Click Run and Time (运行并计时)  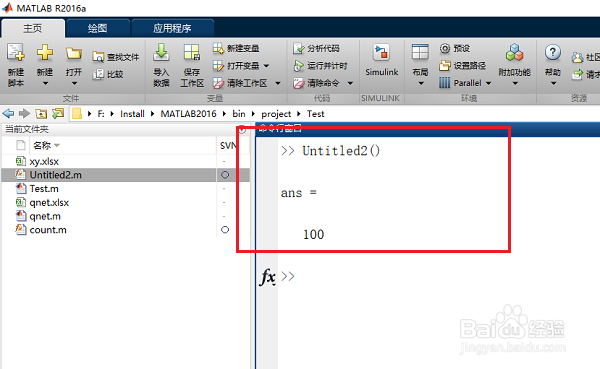tap(320, 65)
